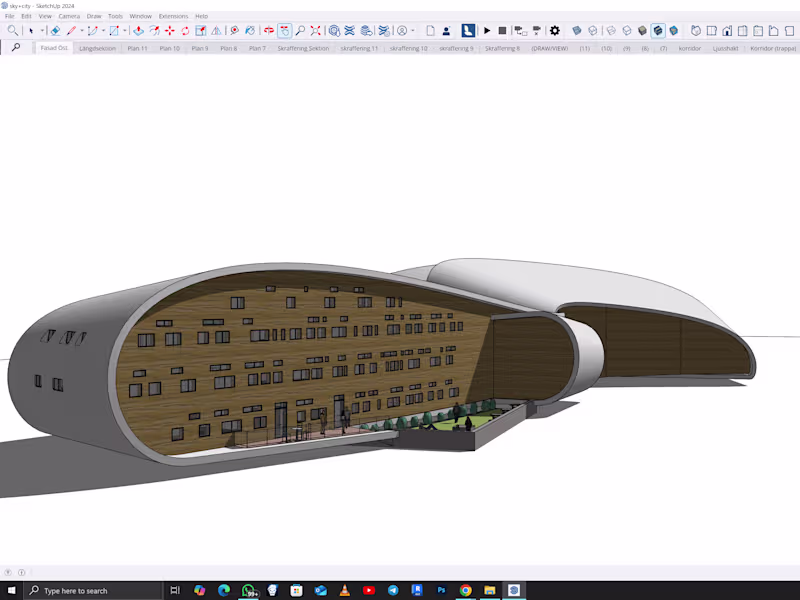Activate the Select arrow tool

point(31,30)
